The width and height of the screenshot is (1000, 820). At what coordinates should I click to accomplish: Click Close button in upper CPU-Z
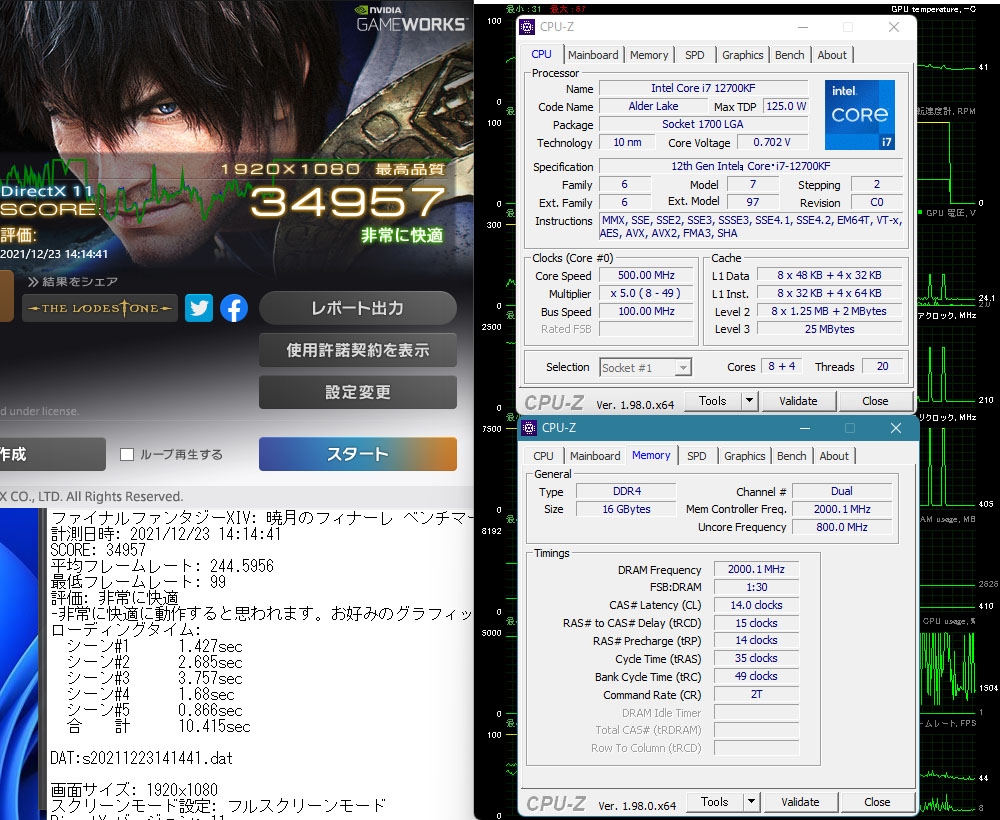[x=875, y=401]
